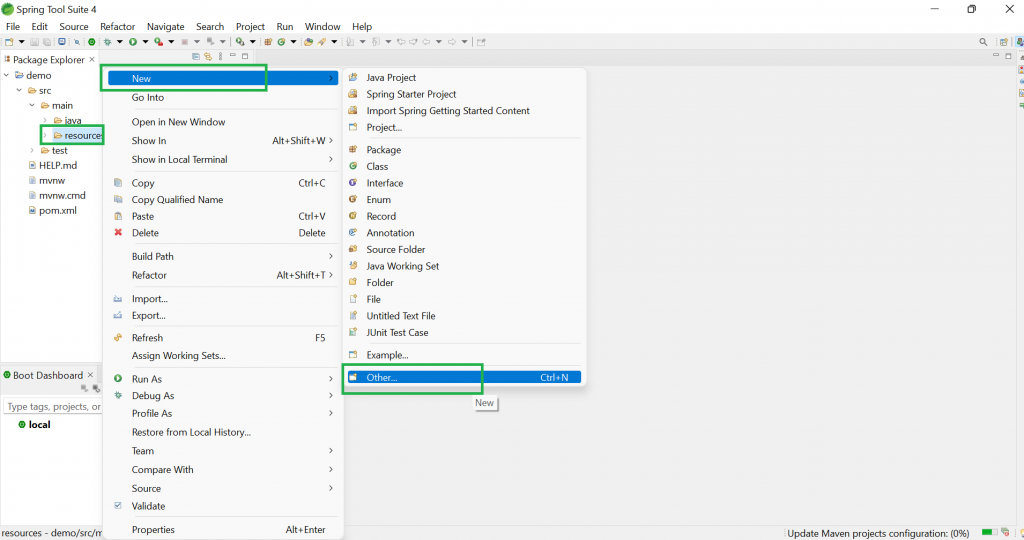Click the New Java Class toolbar icon
This screenshot has width=1024, height=540.
pyautogui.click(x=281, y=42)
